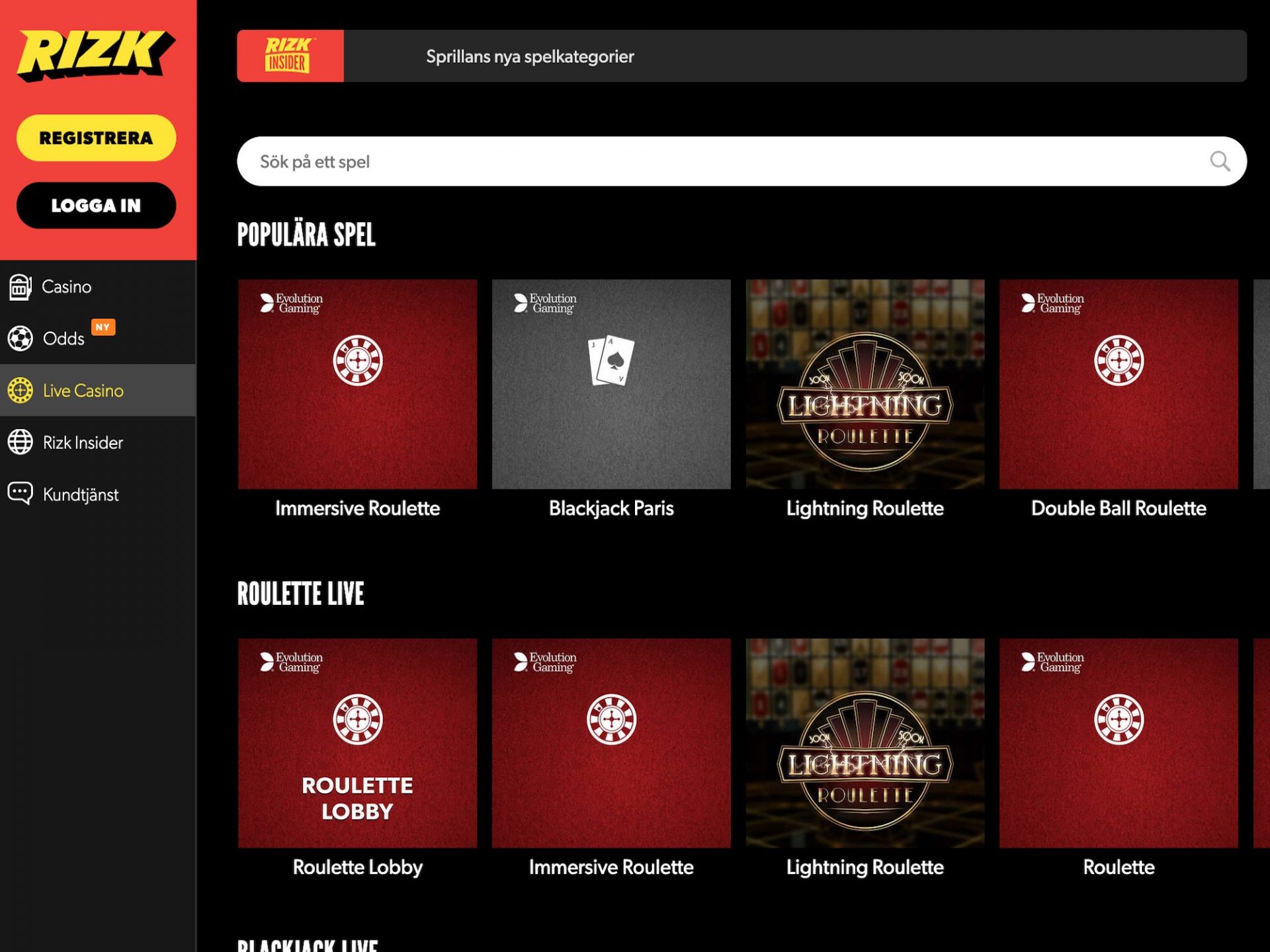Viewport: 1270px width, 952px height.
Task: Click the Rizk Insider globe icon
Action: [20, 442]
